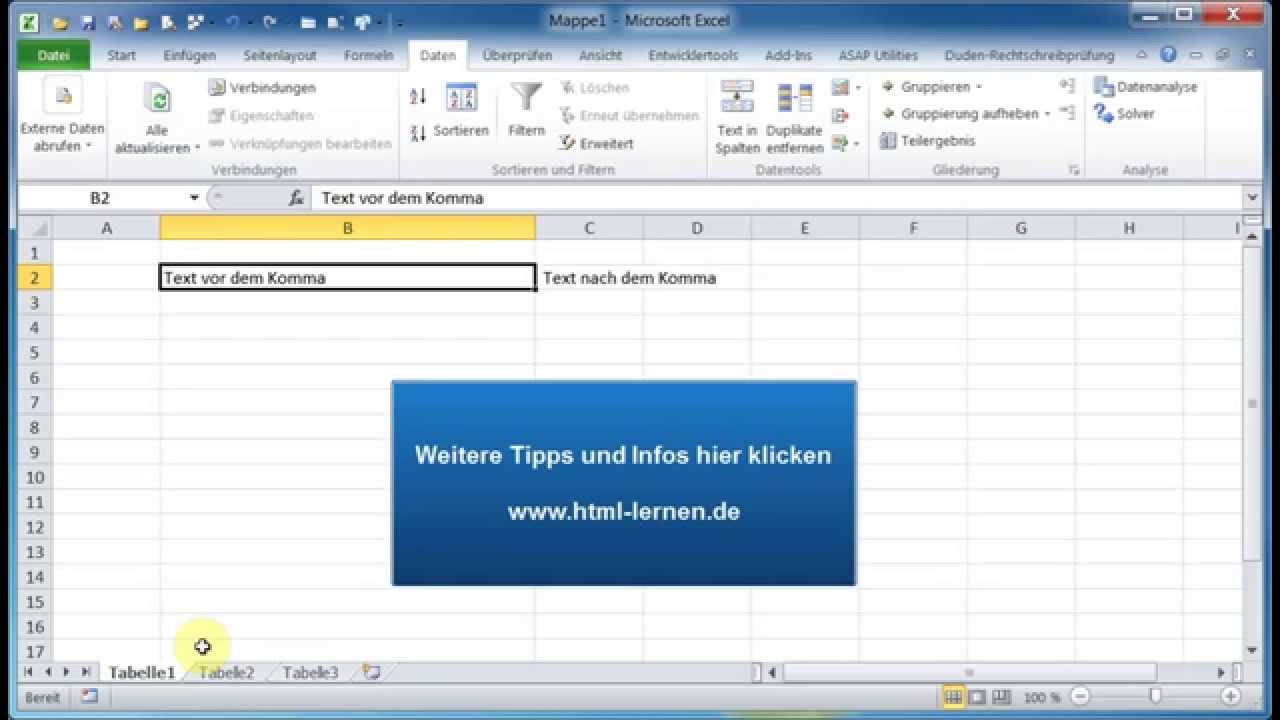Expand the Alle aktualisieren dropdown arrow
1280x720 pixels.
(x=197, y=148)
